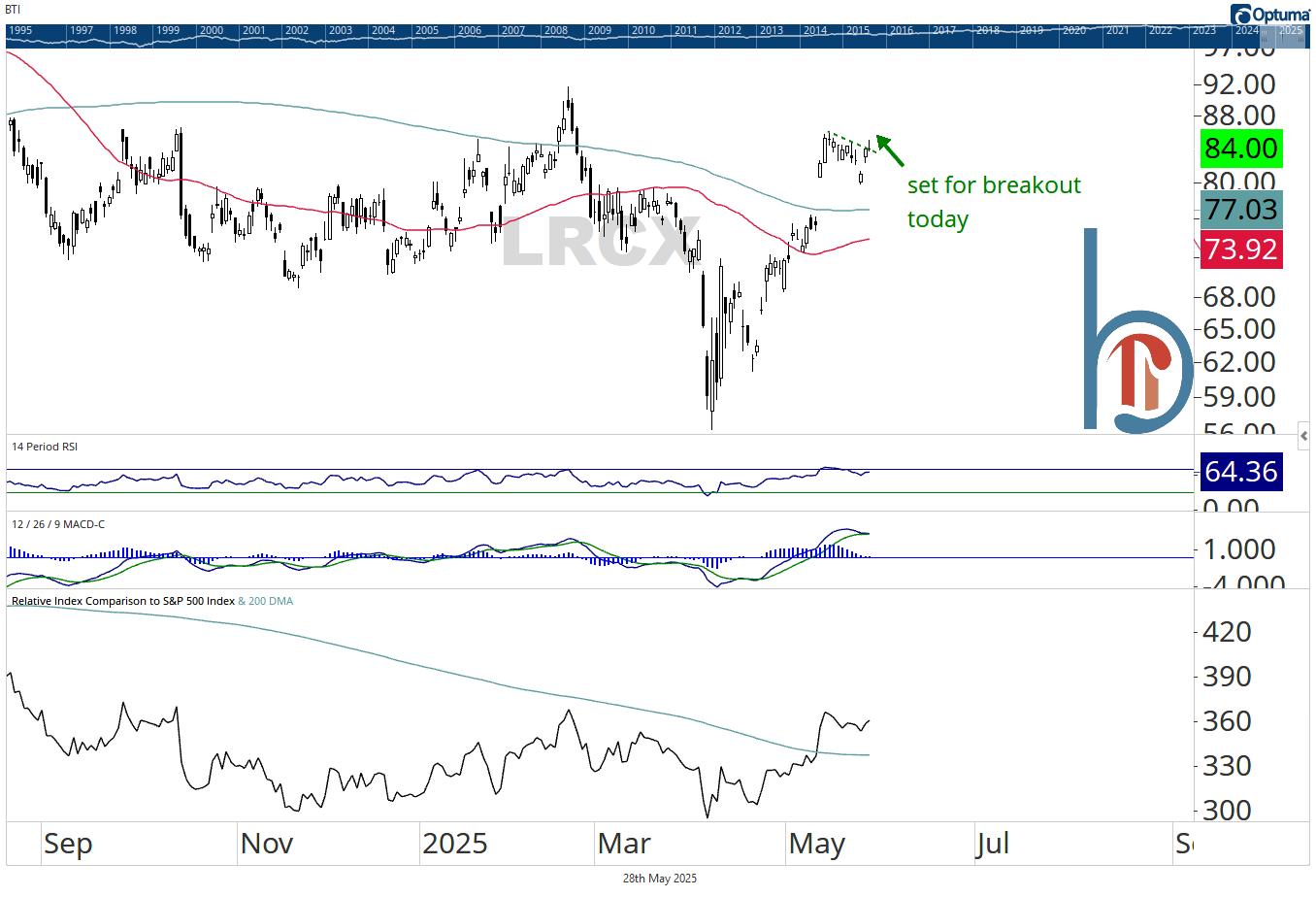Jump to 1995 on the overview timeline
The image size is (1316, 897).
point(20,30)
